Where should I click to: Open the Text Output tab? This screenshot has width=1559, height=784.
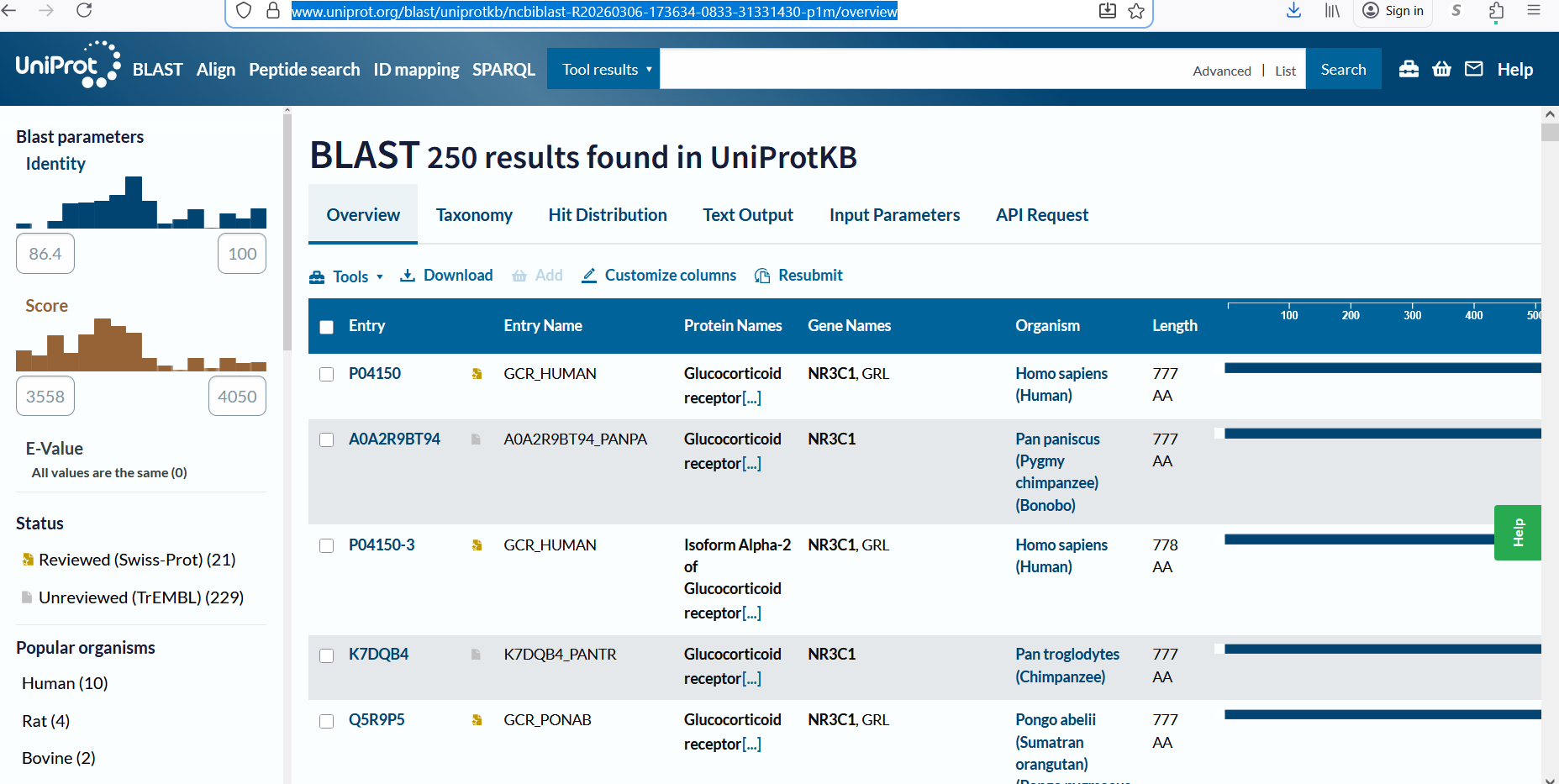pos(748,215)
